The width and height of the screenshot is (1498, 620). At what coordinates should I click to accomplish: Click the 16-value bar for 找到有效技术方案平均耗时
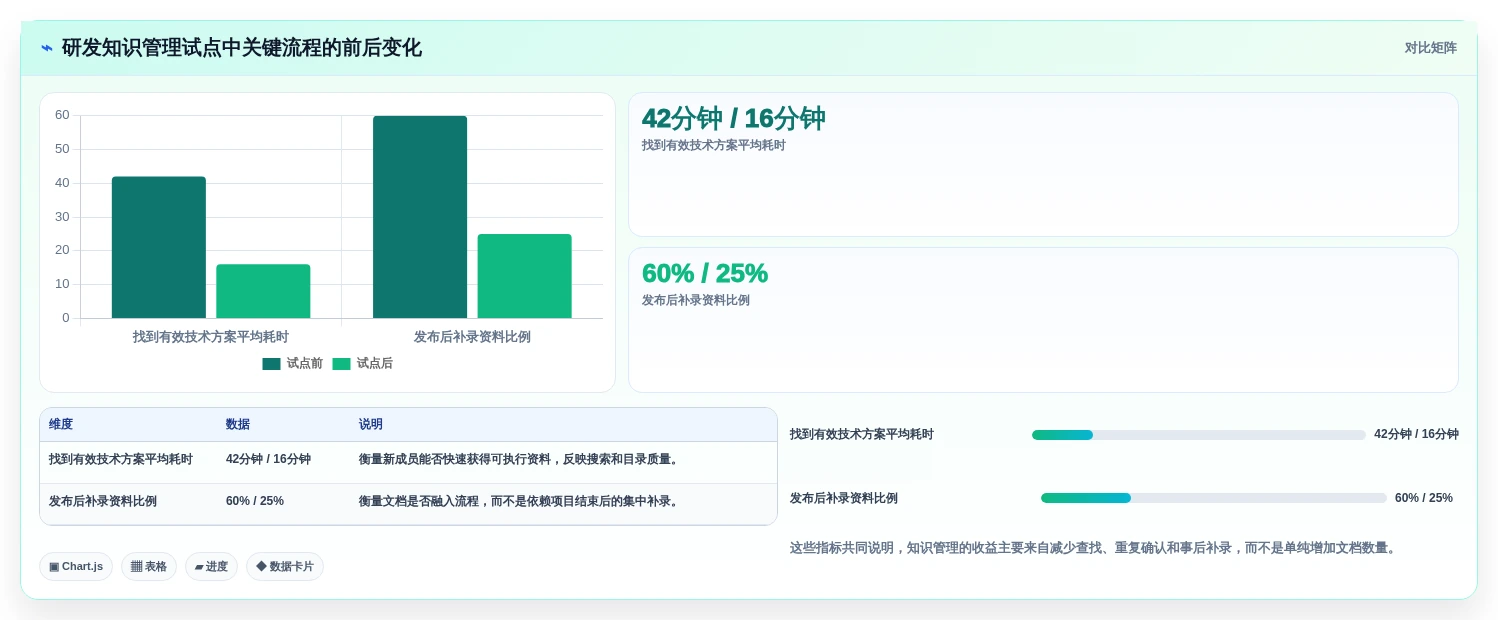[263, 291]
